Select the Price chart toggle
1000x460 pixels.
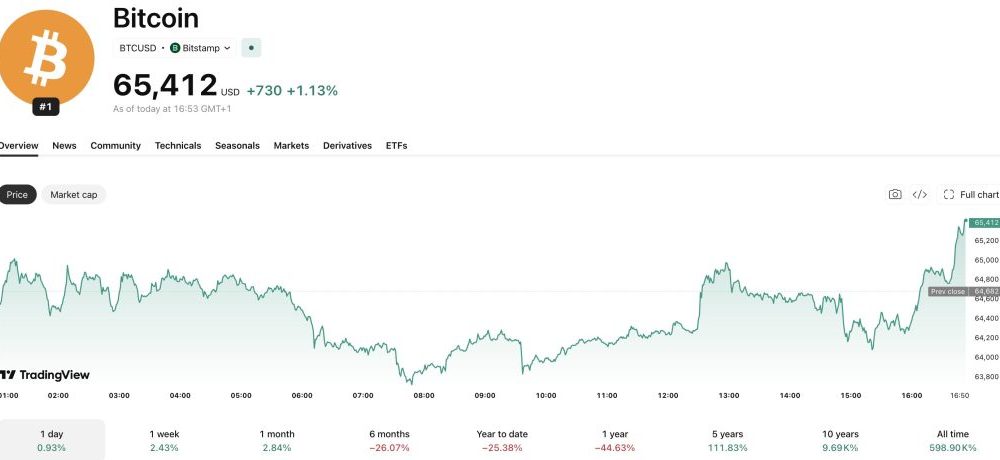(x=17, y=195)
